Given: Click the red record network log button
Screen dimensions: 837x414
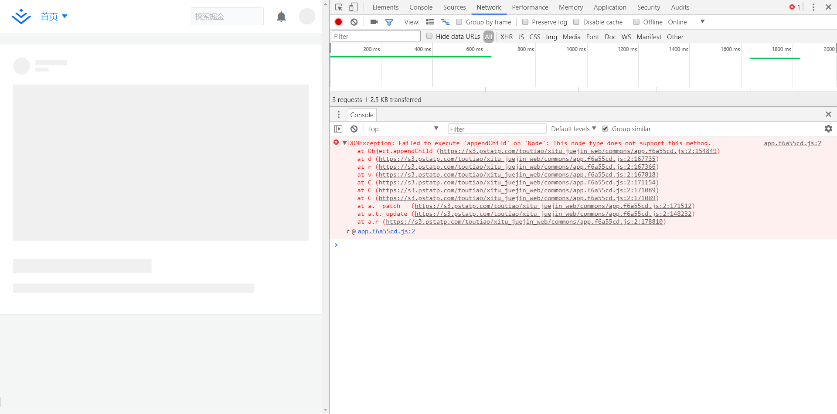Looking at the screenshot, I should [x=338, y=21].
